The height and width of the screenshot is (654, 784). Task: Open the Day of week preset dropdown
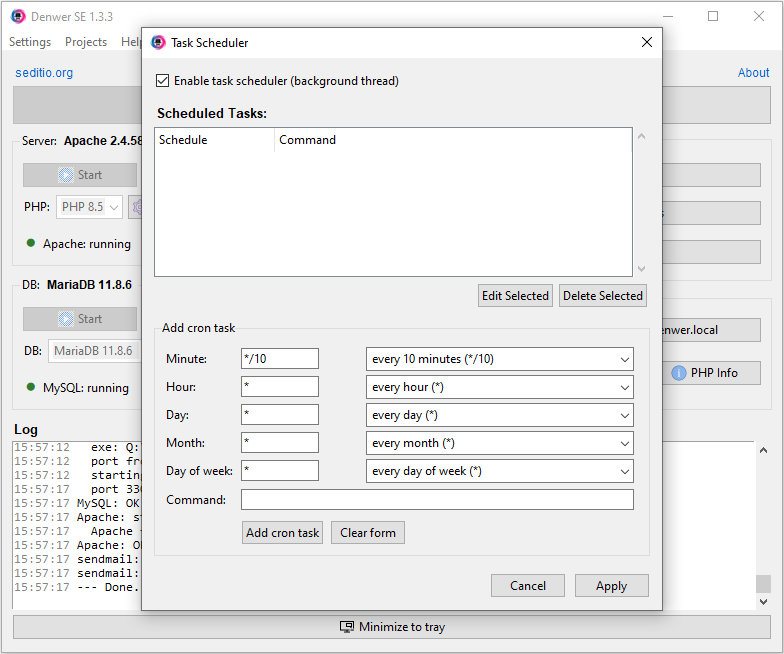[500, 471]
